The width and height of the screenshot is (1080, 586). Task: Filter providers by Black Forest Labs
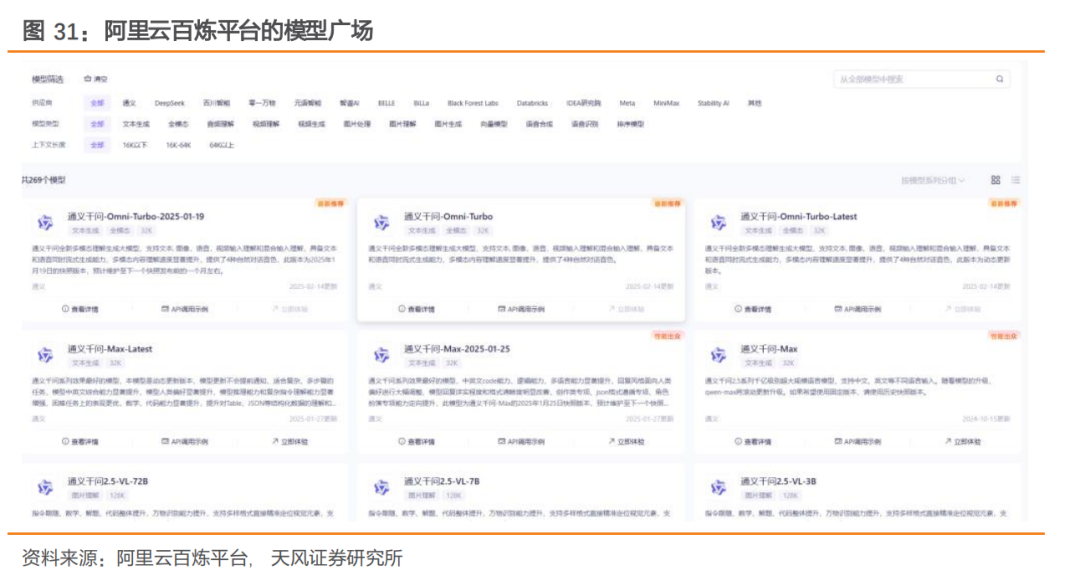point(472,103)
